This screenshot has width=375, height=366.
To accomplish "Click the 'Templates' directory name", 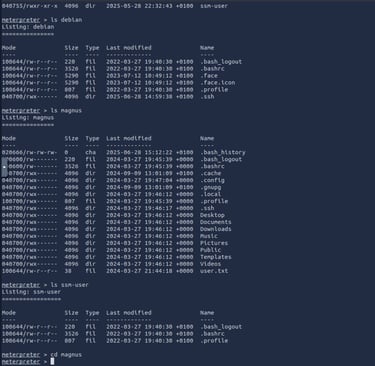I will coord(216,257).
